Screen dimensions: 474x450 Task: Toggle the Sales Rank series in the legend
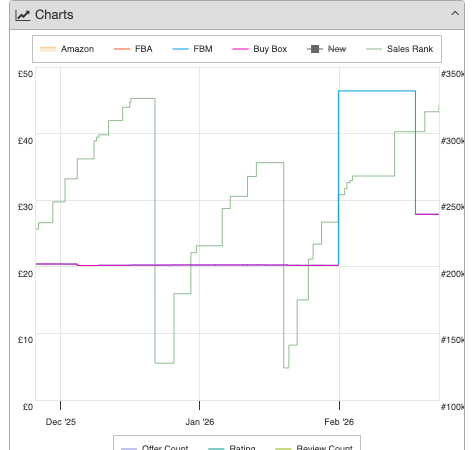click(399, 49)
